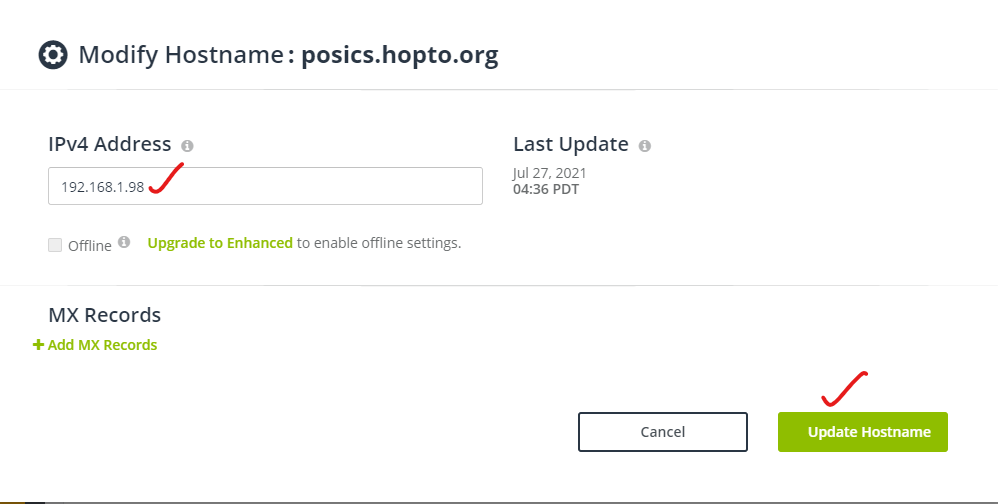
Task: Click the gear icon beside Modify Hostname
Action: [x=53, y=55]
